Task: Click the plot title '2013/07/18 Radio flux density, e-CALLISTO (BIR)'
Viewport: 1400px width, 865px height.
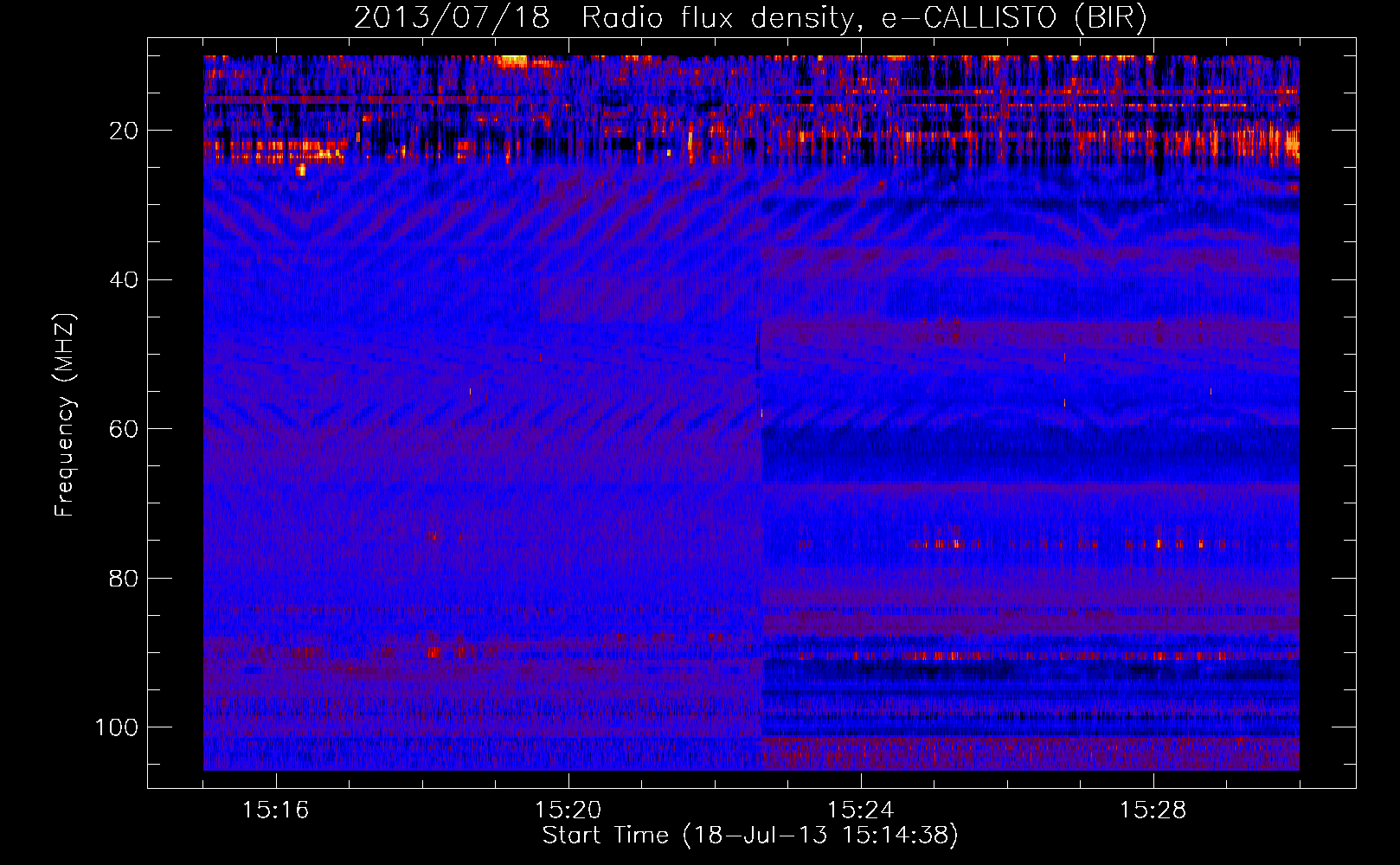Action: coord(750,17)
